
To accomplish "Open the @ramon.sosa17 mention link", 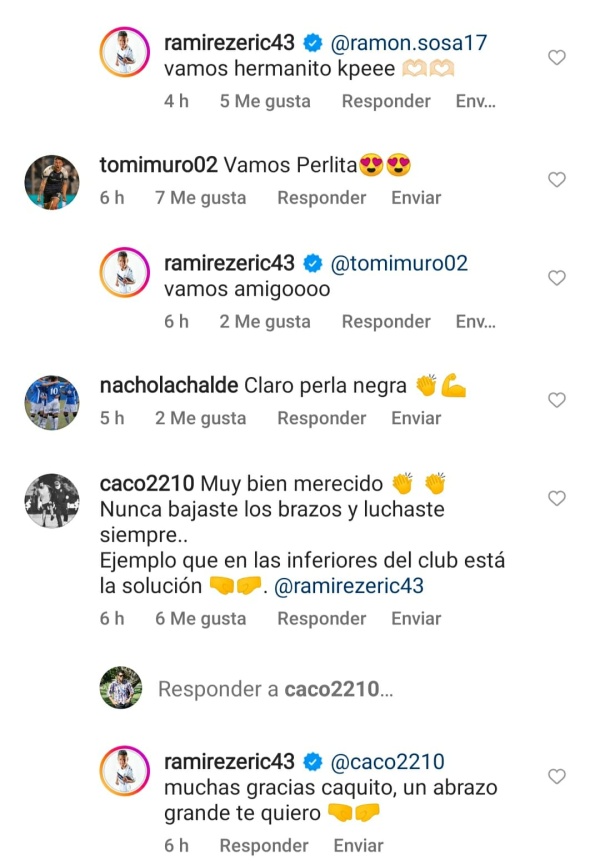I will click(408, 42).
